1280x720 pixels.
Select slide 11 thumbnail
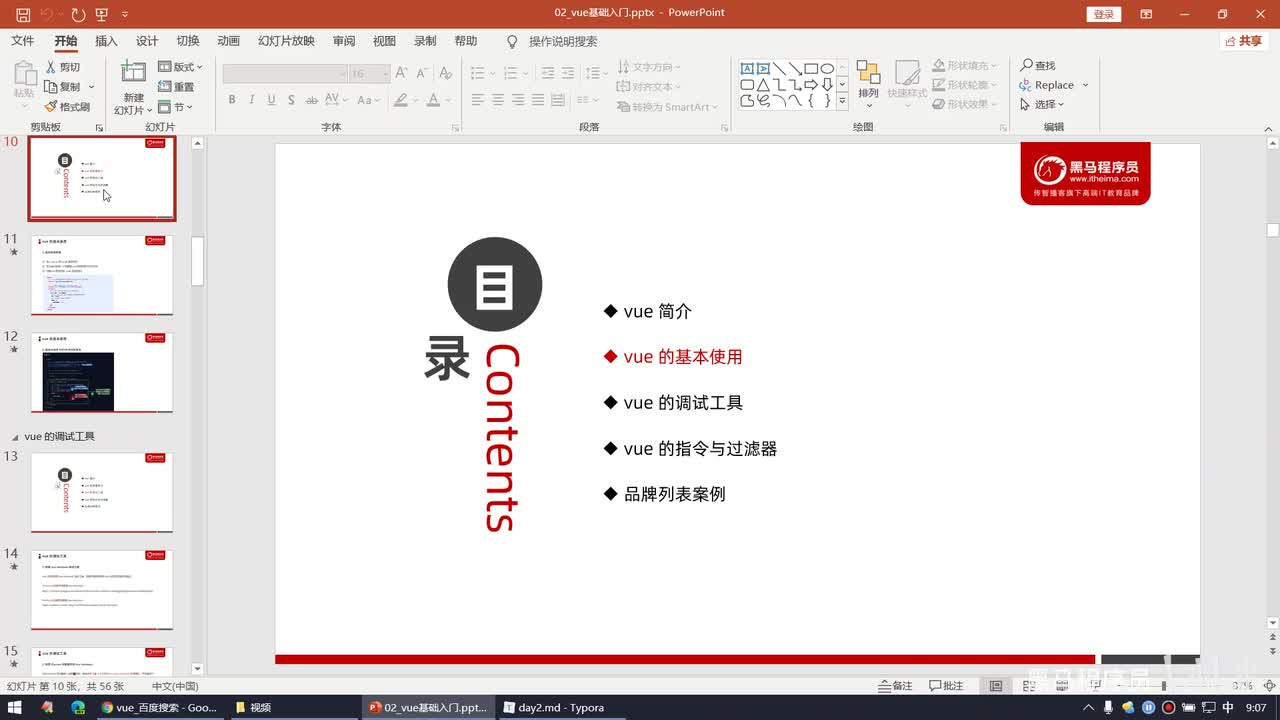(x=102, y=275)
